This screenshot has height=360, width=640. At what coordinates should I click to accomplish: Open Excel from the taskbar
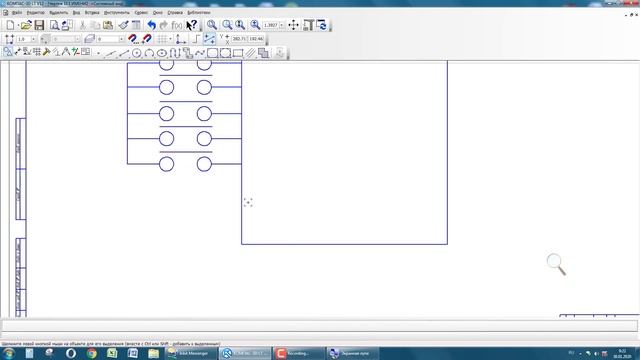click(x=112, y=353)
